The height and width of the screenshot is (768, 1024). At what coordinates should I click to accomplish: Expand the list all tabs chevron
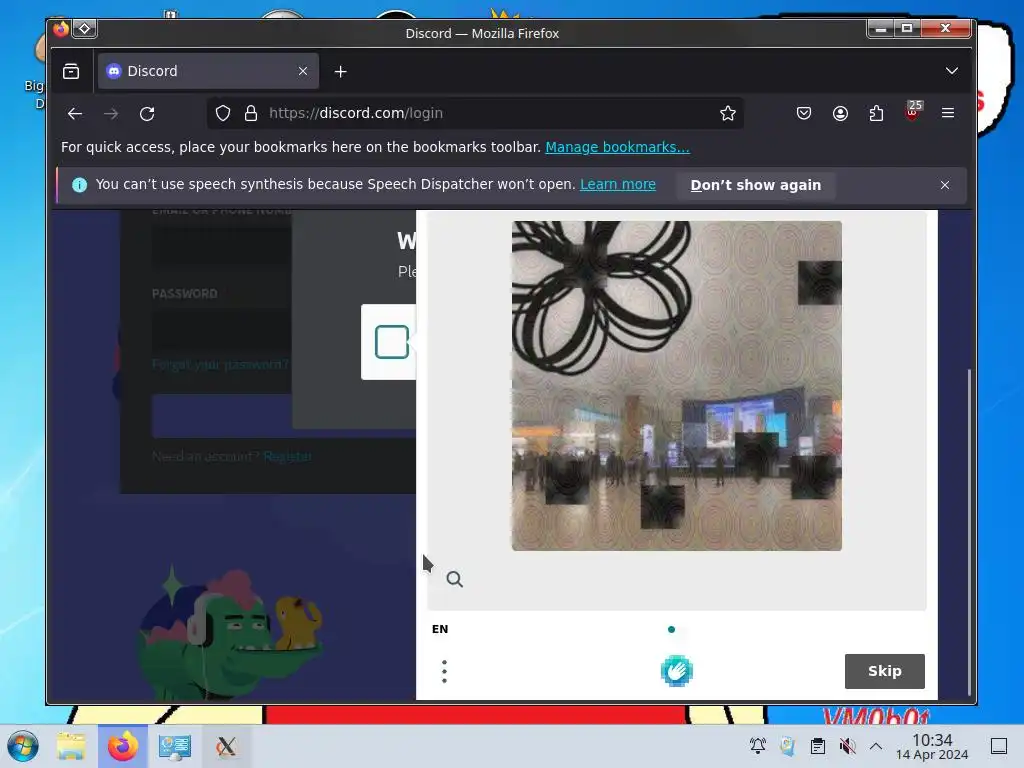pyautogui.click(x=952, y=71)
